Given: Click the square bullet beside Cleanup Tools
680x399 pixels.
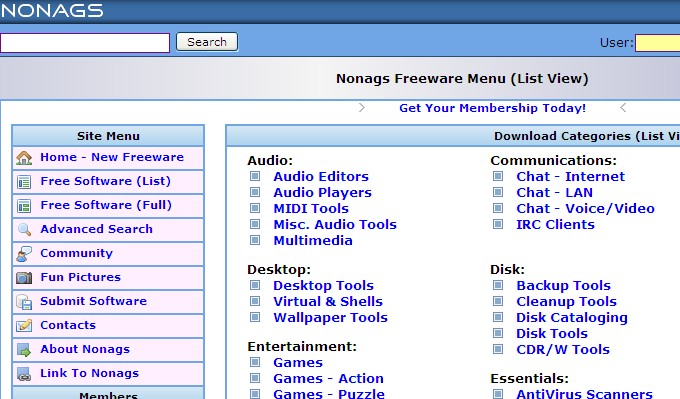Looking at the screenshot, I should pos(498,301).
